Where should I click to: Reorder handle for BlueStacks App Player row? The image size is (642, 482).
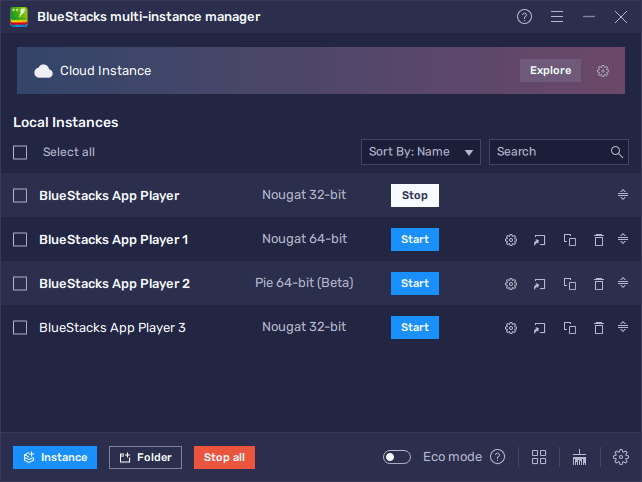(x=623, y=195)
